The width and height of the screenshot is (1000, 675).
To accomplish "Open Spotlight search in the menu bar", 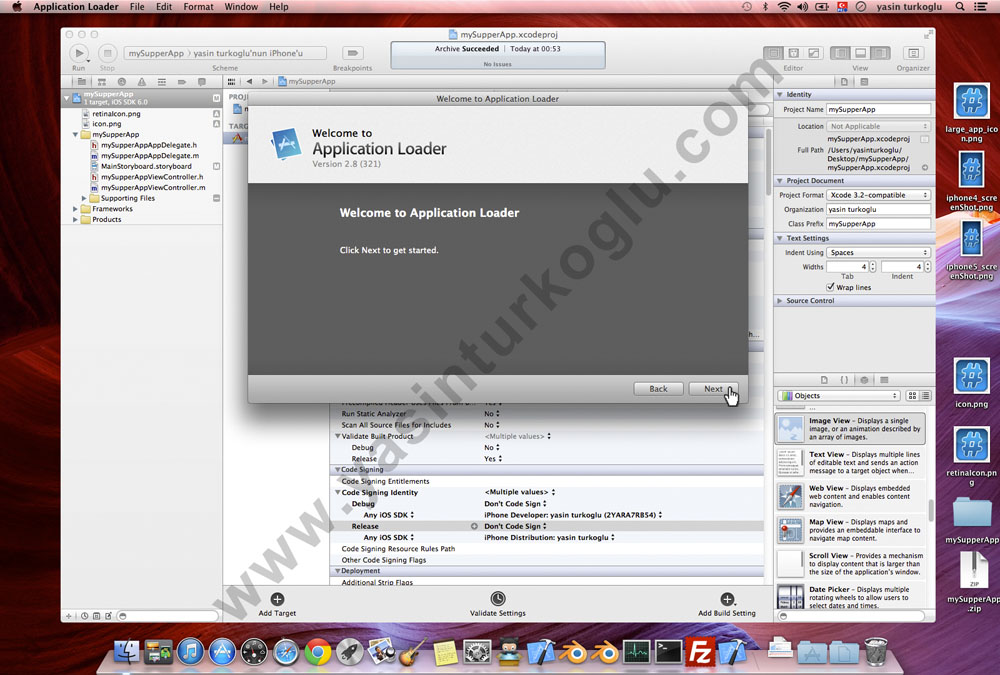I will click(959, 6).
